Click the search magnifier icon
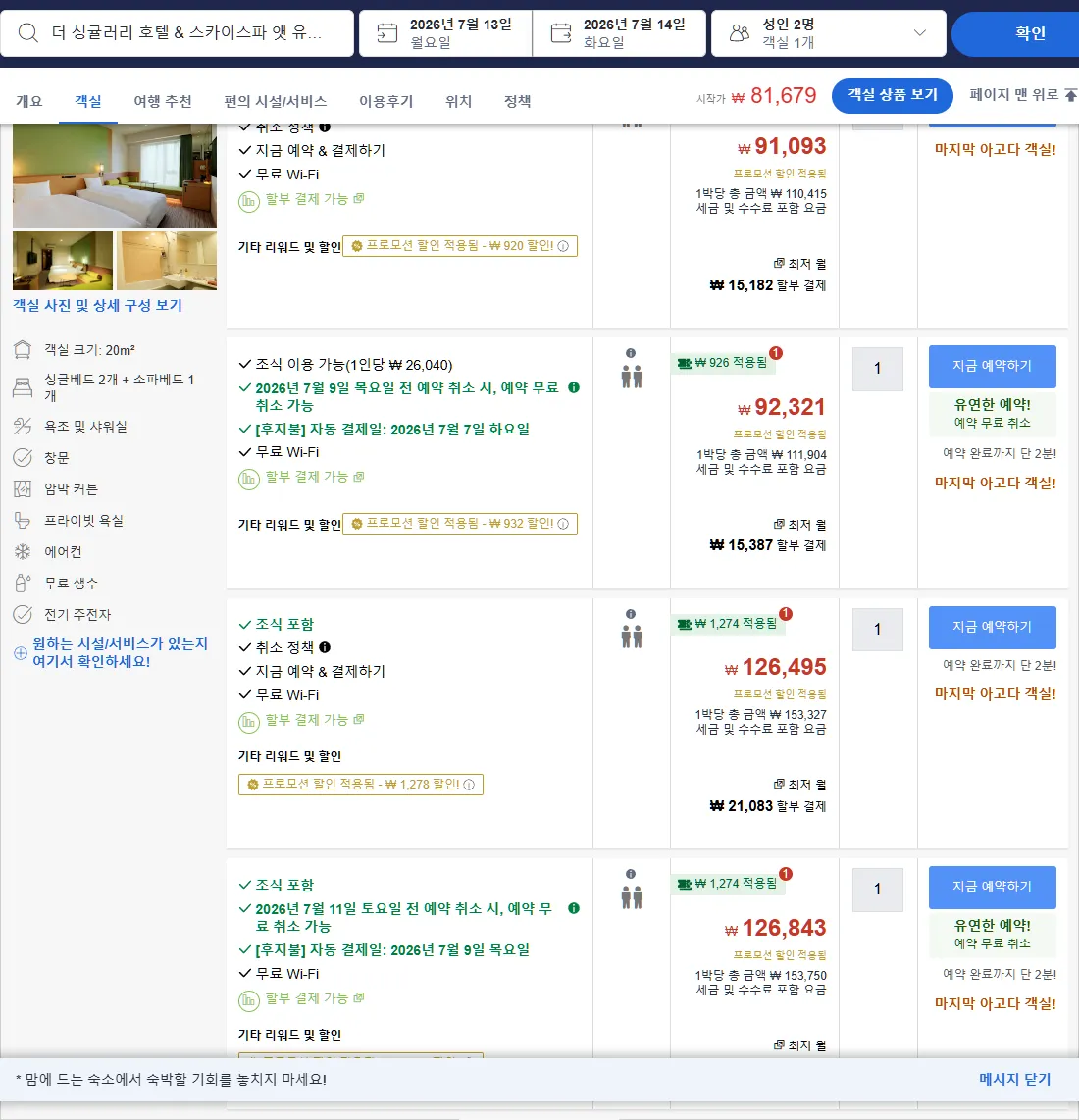 tap(27, 33)
